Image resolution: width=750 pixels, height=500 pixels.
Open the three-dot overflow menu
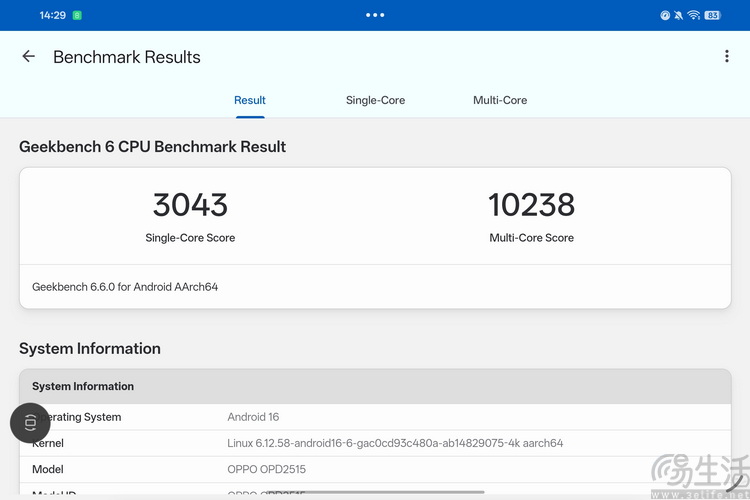[x=726, y=57]
